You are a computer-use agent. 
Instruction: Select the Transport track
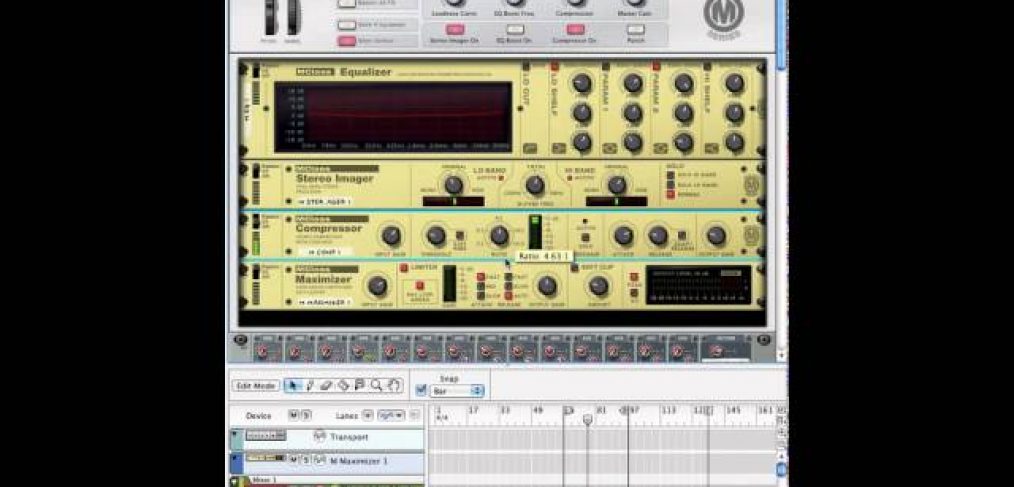pos(327,437)
